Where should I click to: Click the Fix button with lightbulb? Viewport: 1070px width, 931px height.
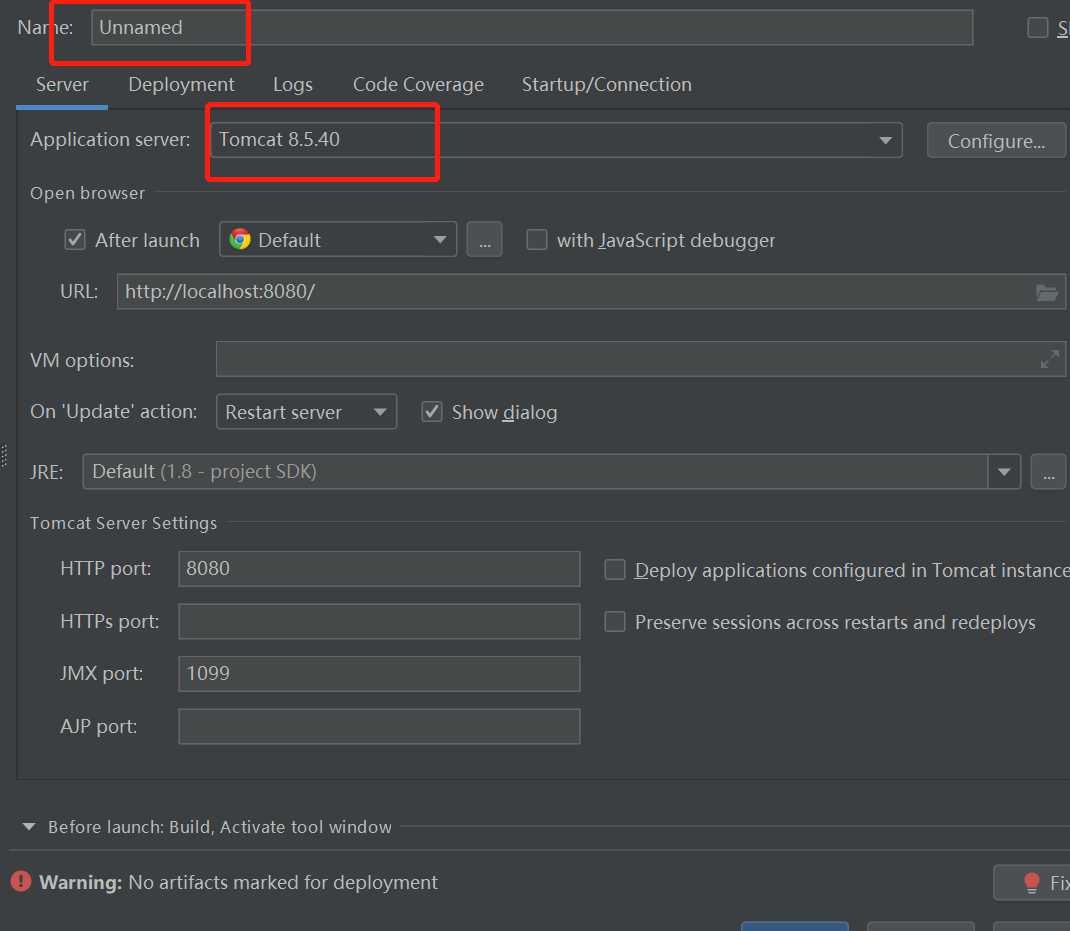[1034, 883]
